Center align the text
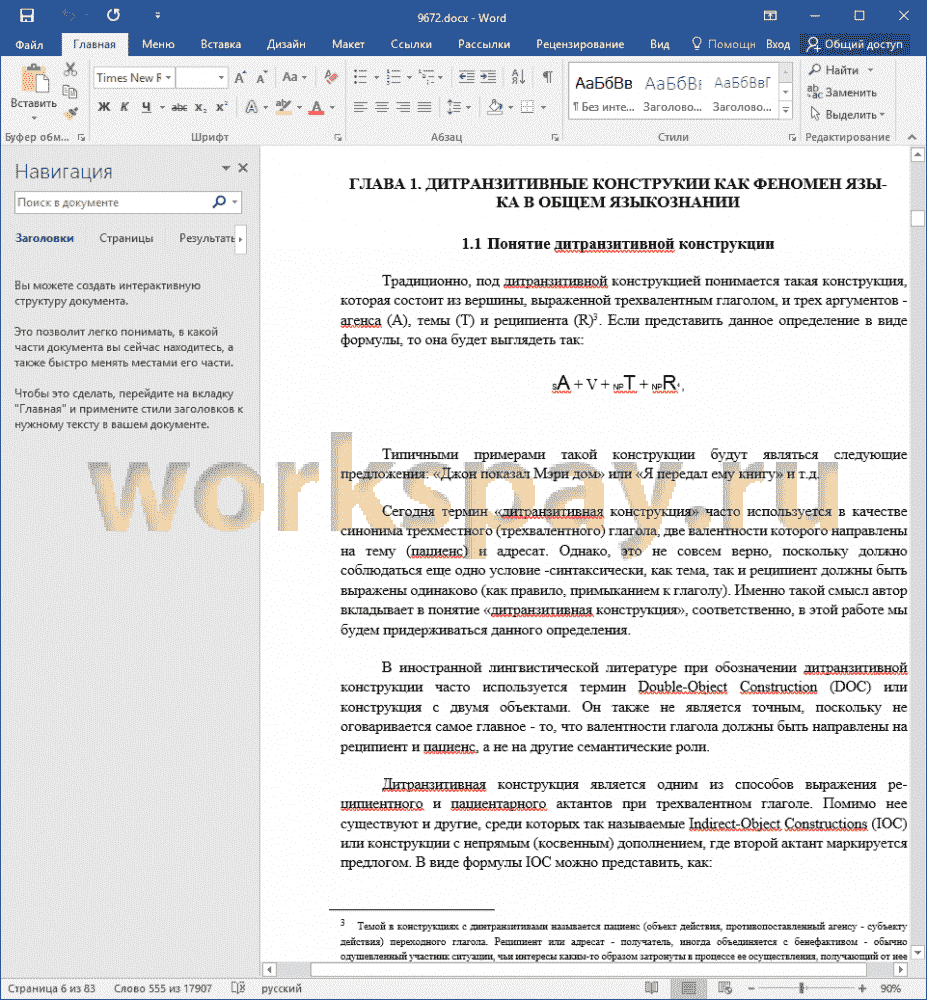Screen dimensions: 927x1000 [382, 107]
